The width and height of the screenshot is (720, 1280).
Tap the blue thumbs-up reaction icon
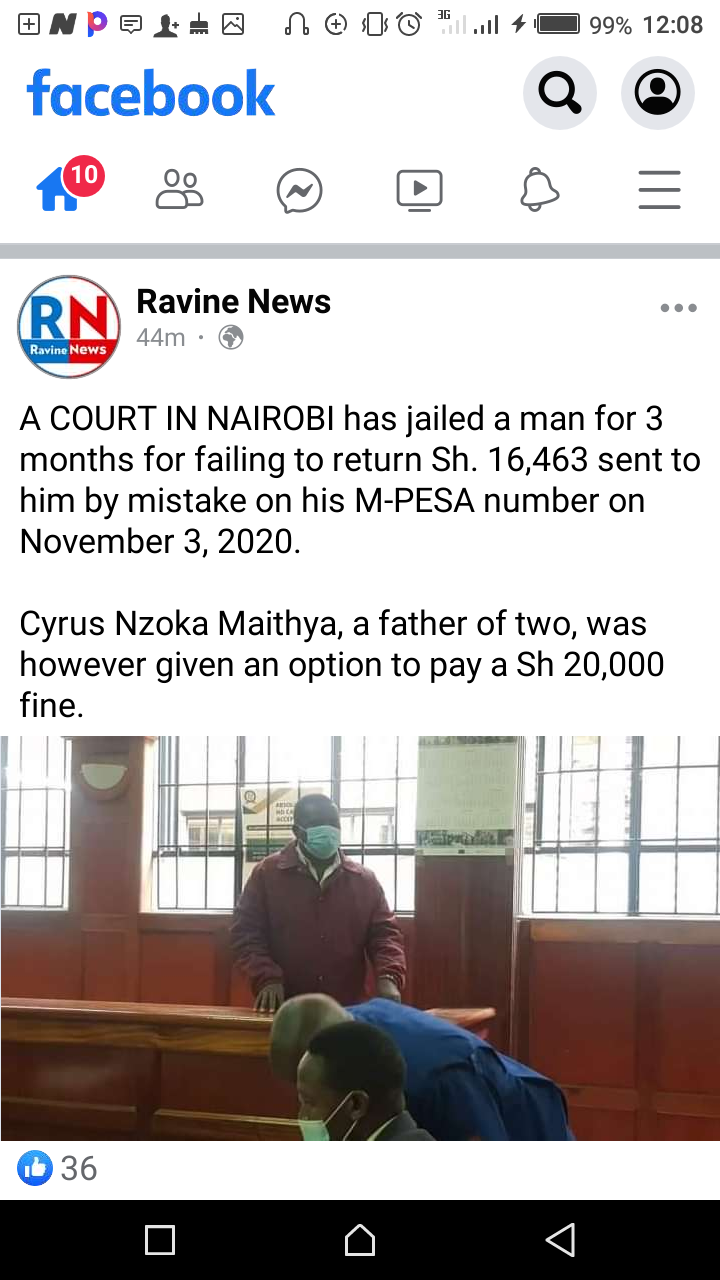pos(35,1168)
